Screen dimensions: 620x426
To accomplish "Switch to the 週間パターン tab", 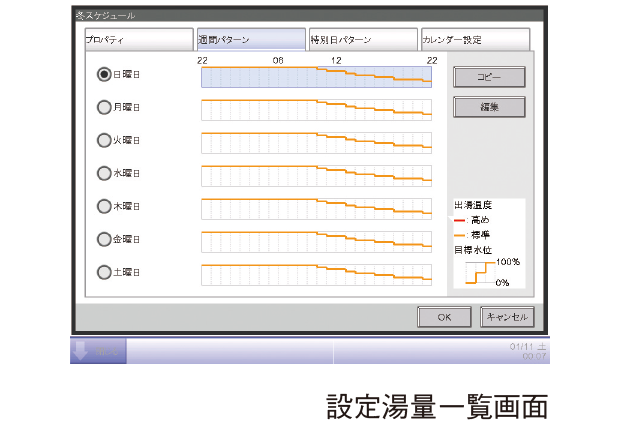I will (251, 40).
